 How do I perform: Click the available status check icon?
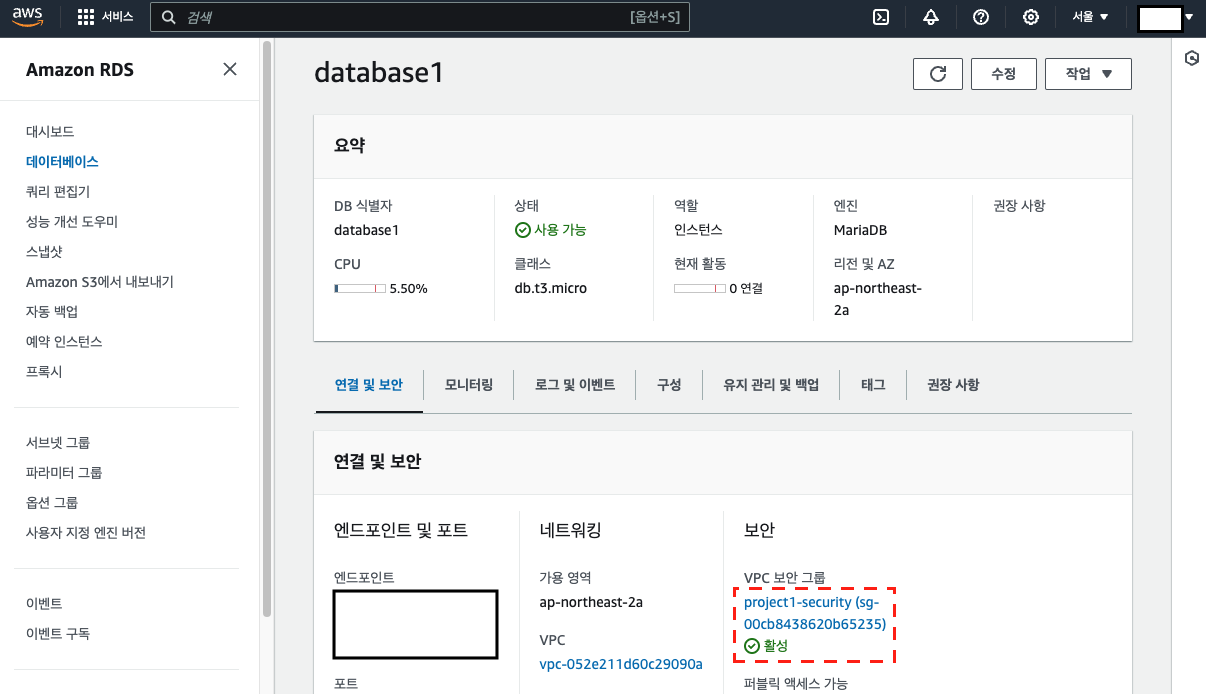(522, 230)
